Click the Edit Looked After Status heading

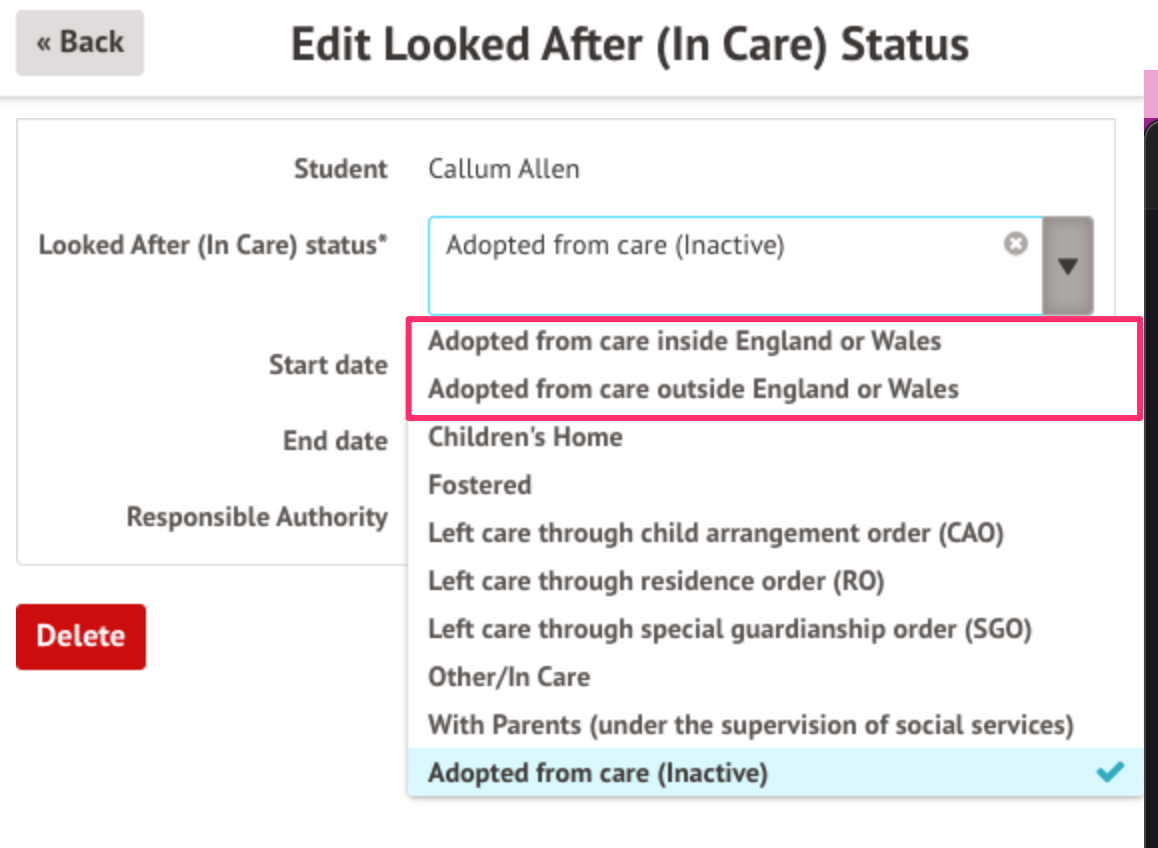(629, 45)
